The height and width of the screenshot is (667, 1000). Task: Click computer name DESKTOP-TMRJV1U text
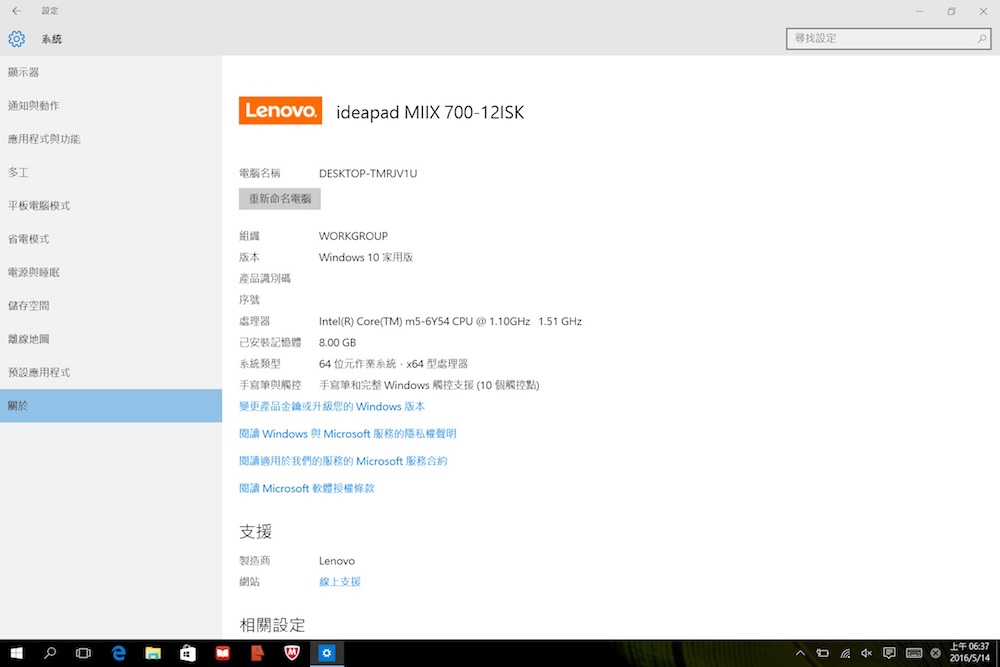368,173
